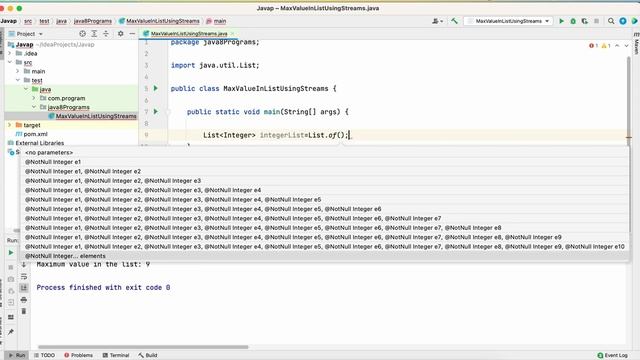Print the Run console output
The width and height of the screenshot is (640, 360).
24,300
